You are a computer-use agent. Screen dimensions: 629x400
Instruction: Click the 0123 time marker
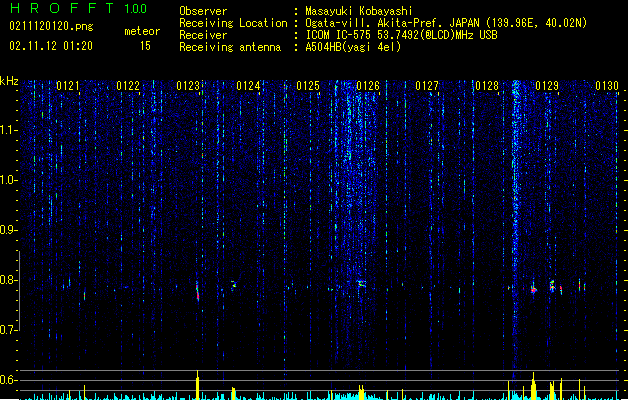[188, 86]
